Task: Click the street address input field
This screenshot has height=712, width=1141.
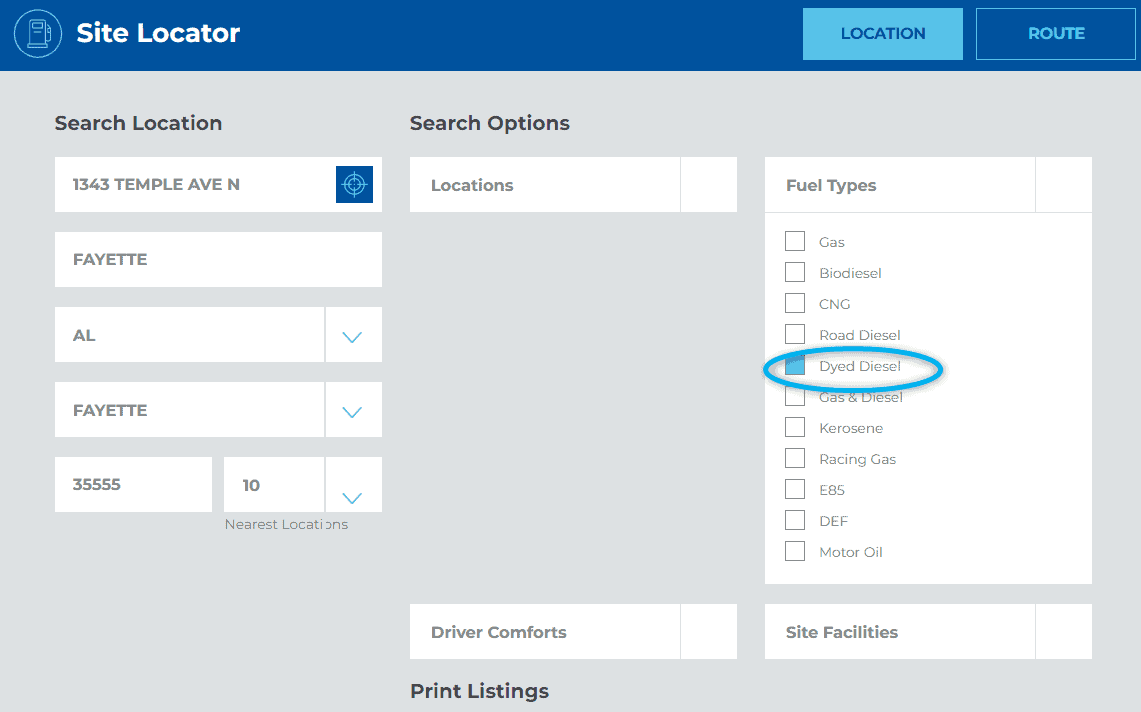Action: (195, 184)
